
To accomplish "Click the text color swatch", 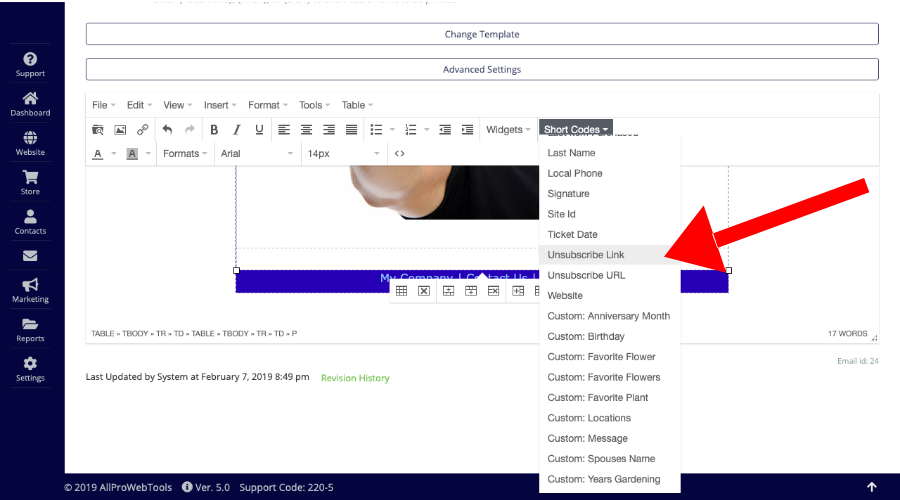I will coord(98,154).
